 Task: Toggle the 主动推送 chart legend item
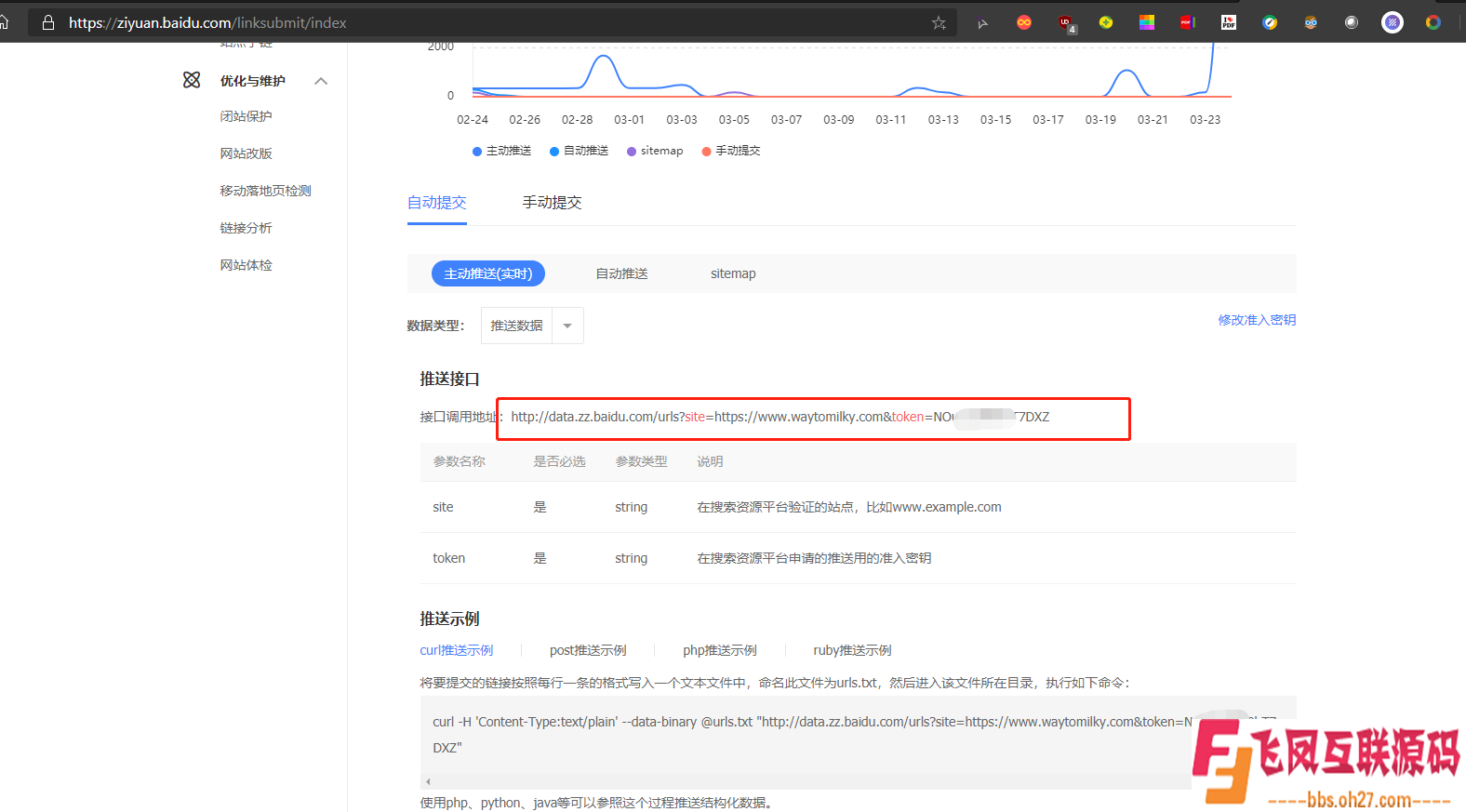502,151
